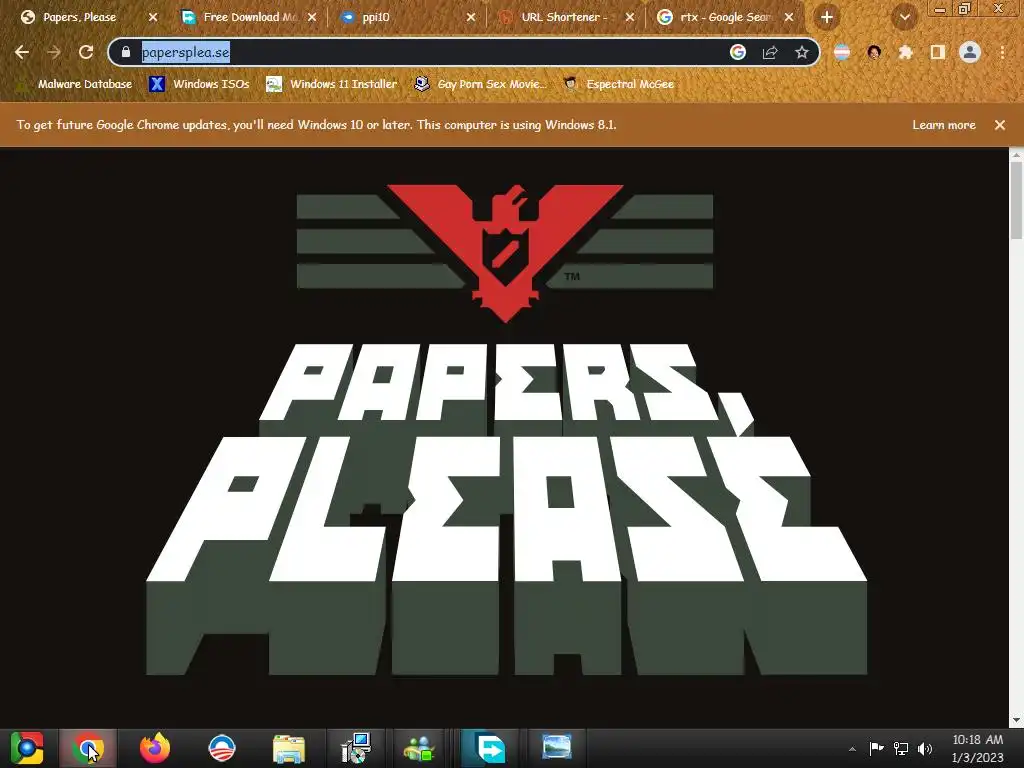This screenshot has height=768, width=1024.
Task: Open the Action Center flag icon
Action: [876, 748]
